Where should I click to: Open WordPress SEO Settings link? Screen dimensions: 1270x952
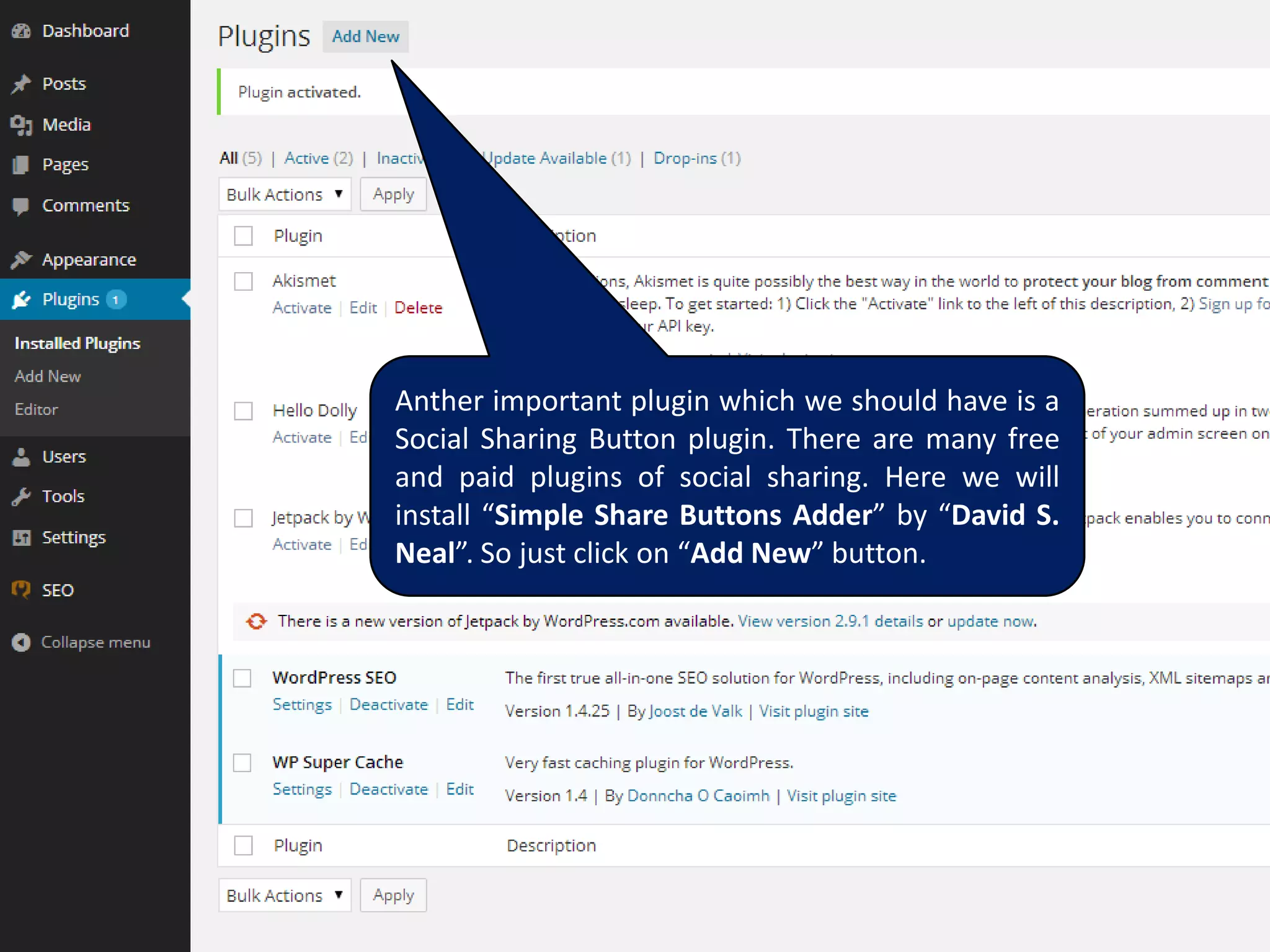[302, 705]
